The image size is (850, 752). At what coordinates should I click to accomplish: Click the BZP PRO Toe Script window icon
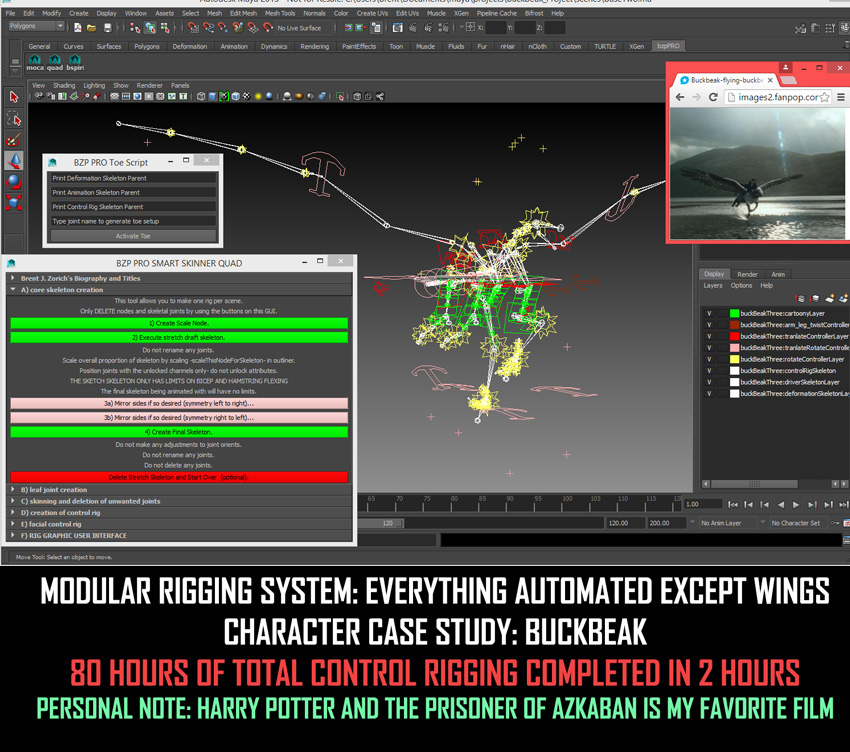point(53,162)
